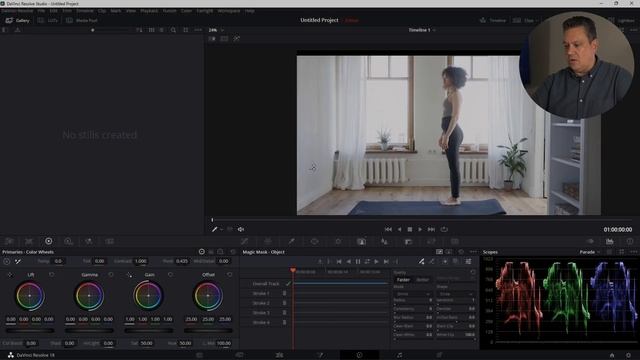Open the HDR palette icon
The height and width of the screenshot is (360, 640).
pyautogui.click(x=68, y=241)
